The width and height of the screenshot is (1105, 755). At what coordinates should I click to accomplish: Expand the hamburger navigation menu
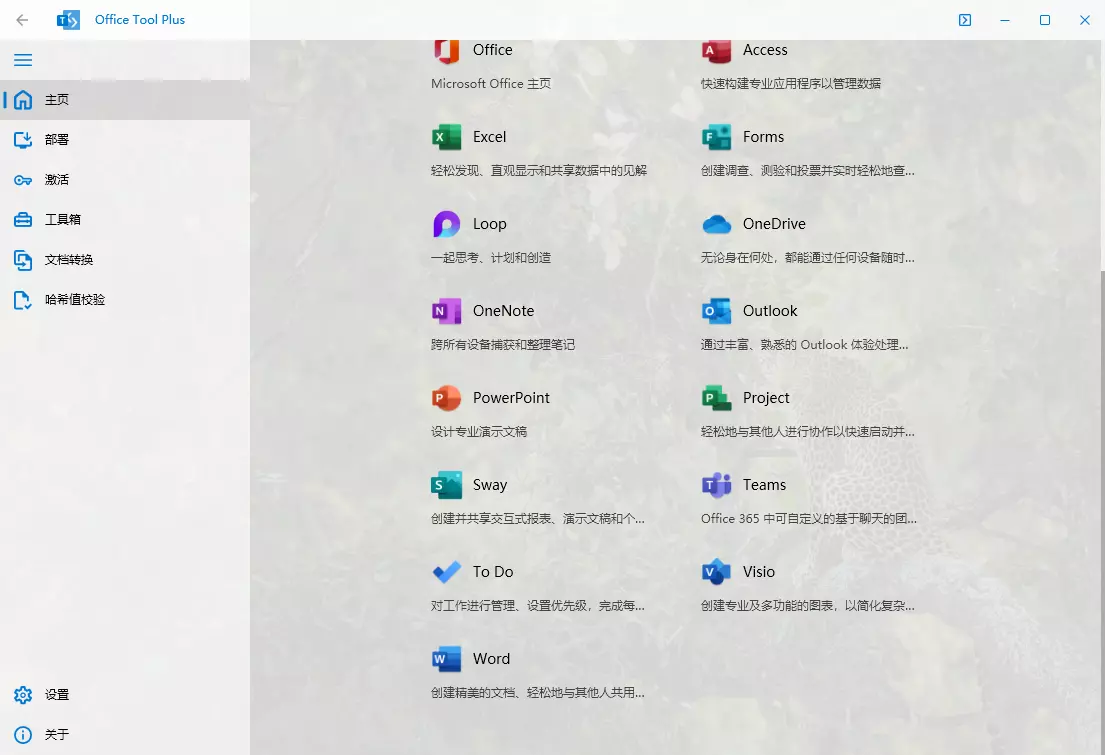coord(23,60)
